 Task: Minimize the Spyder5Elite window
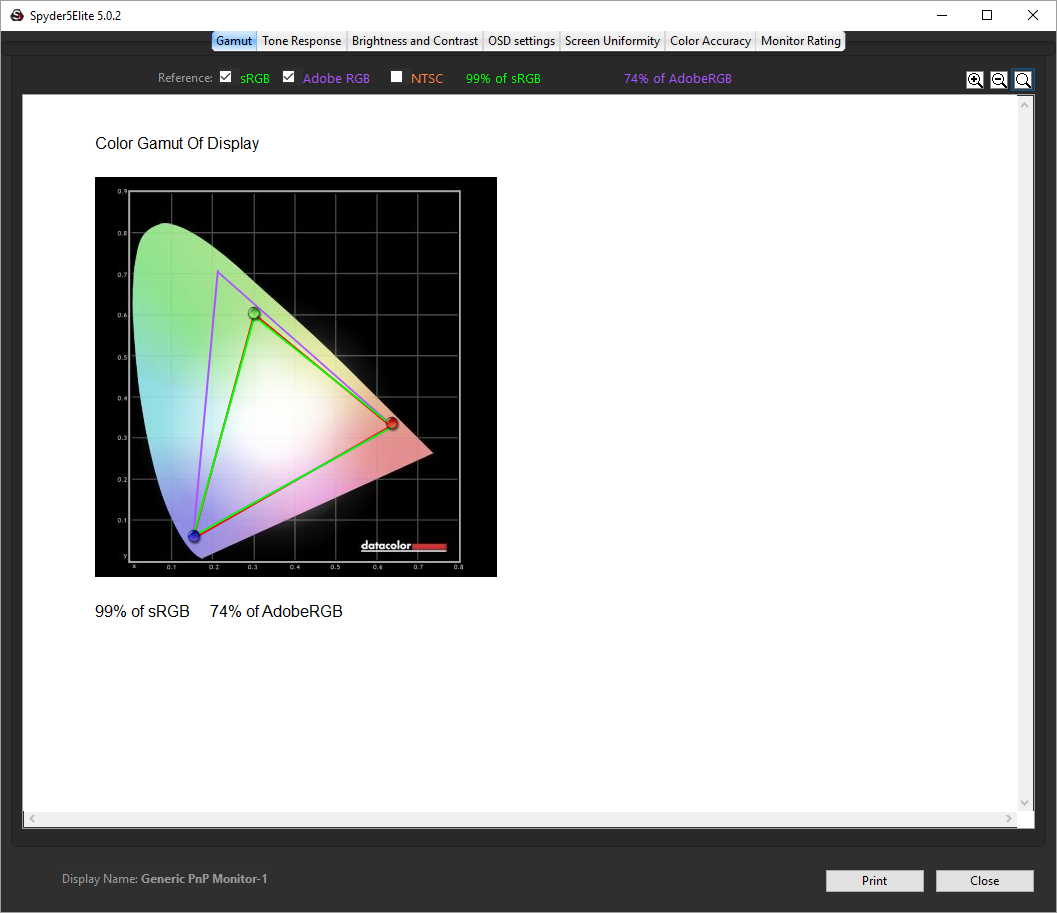pyautogui.click(x=942, y=15)
